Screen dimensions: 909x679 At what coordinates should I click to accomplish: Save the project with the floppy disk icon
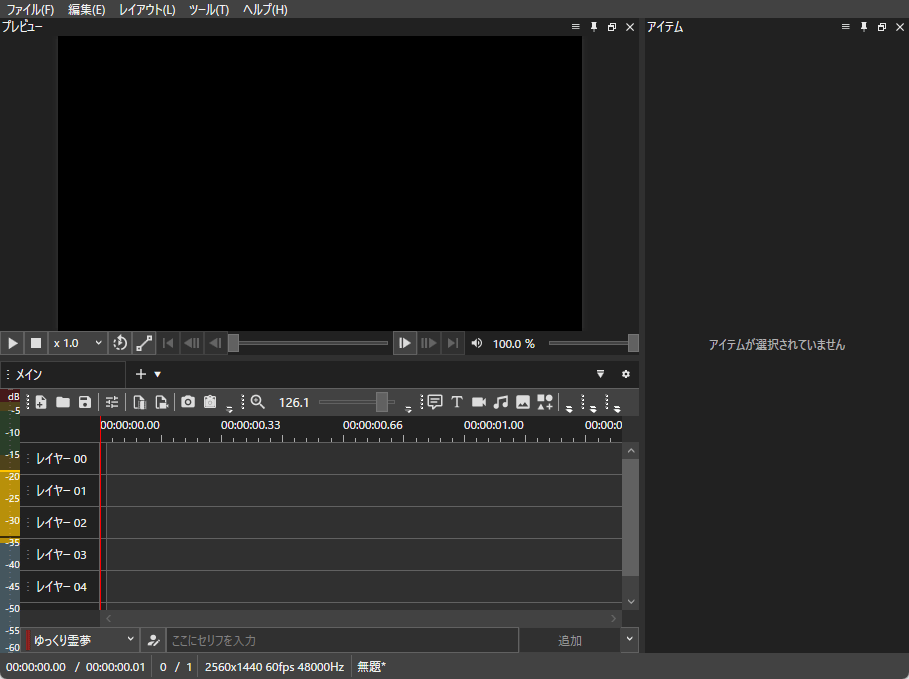tap(85, 402)
